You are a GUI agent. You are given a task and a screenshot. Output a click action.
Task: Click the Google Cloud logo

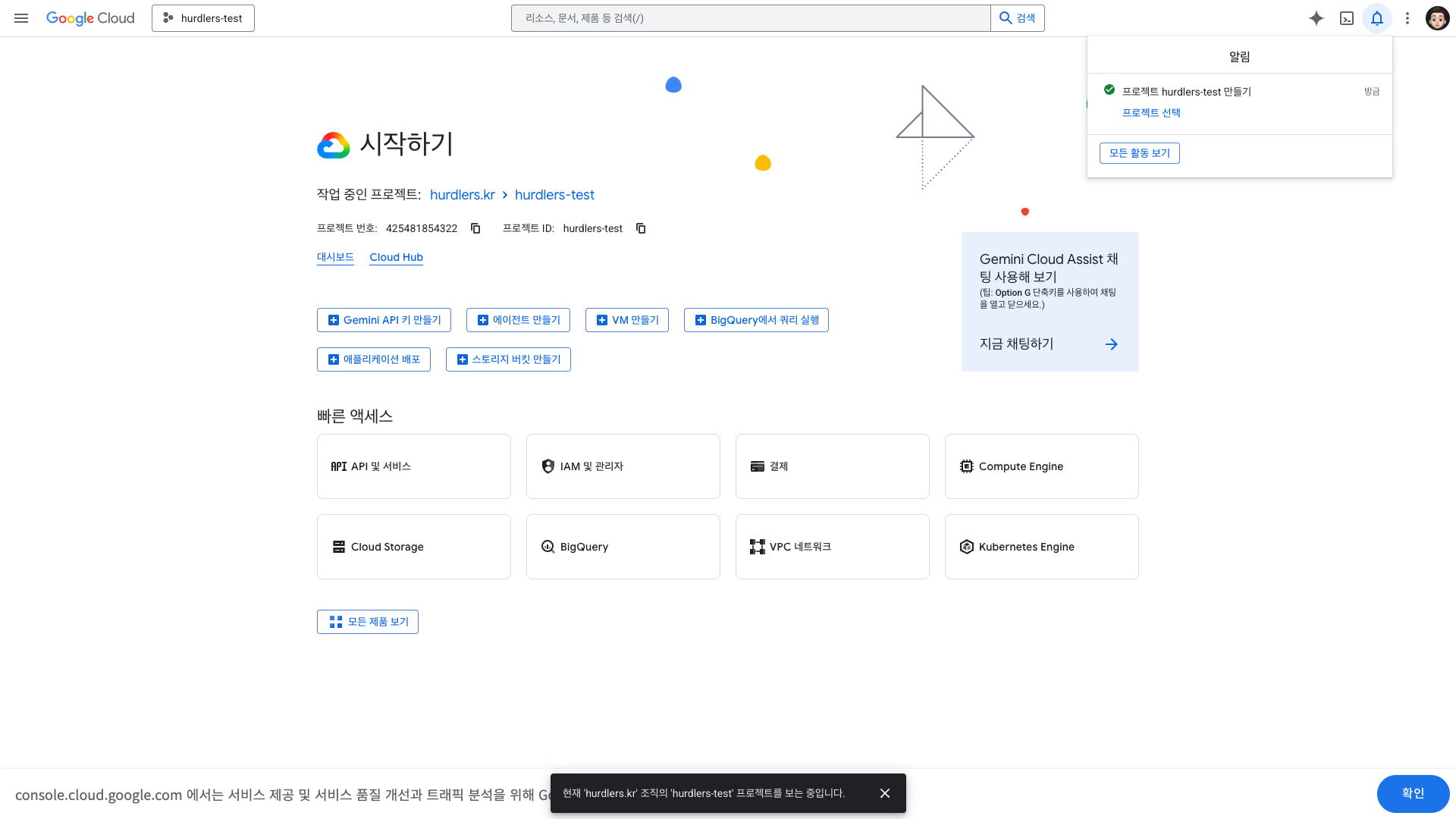pyautogui.click(x=90, y=18)
